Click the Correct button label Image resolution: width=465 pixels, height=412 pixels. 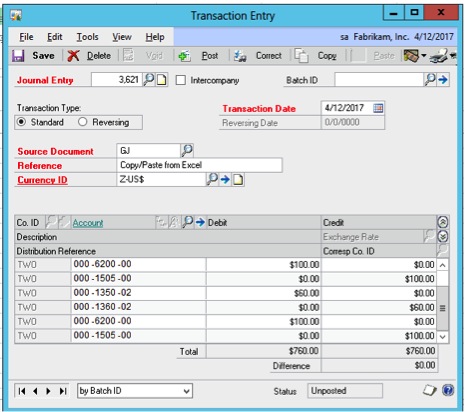(269, 56)
